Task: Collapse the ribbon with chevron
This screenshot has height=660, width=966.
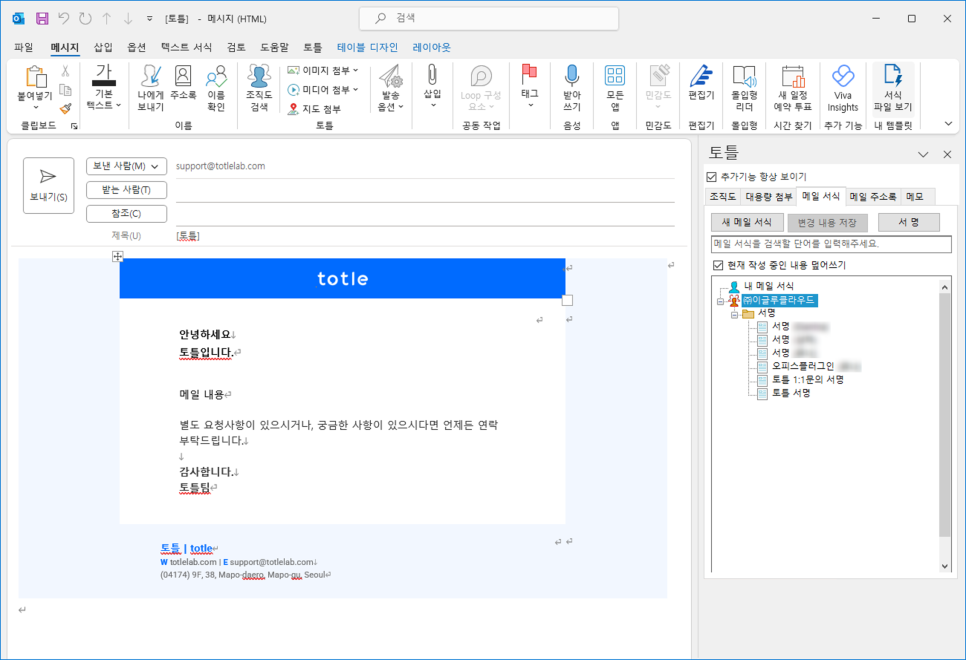Action: tap(948, 124)
